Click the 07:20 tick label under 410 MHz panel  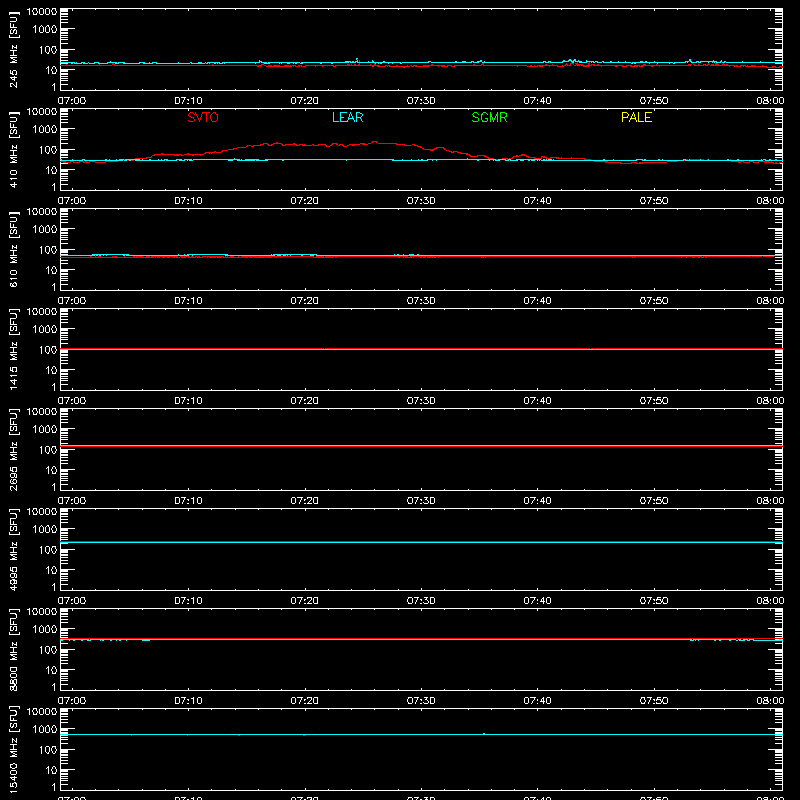click(305, 201)
